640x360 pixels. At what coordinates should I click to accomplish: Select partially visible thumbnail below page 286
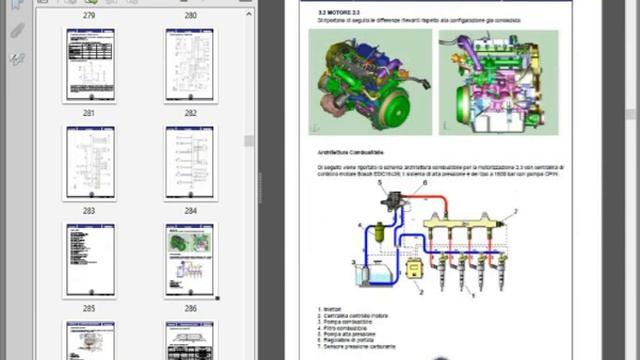(x=190, y=340)
